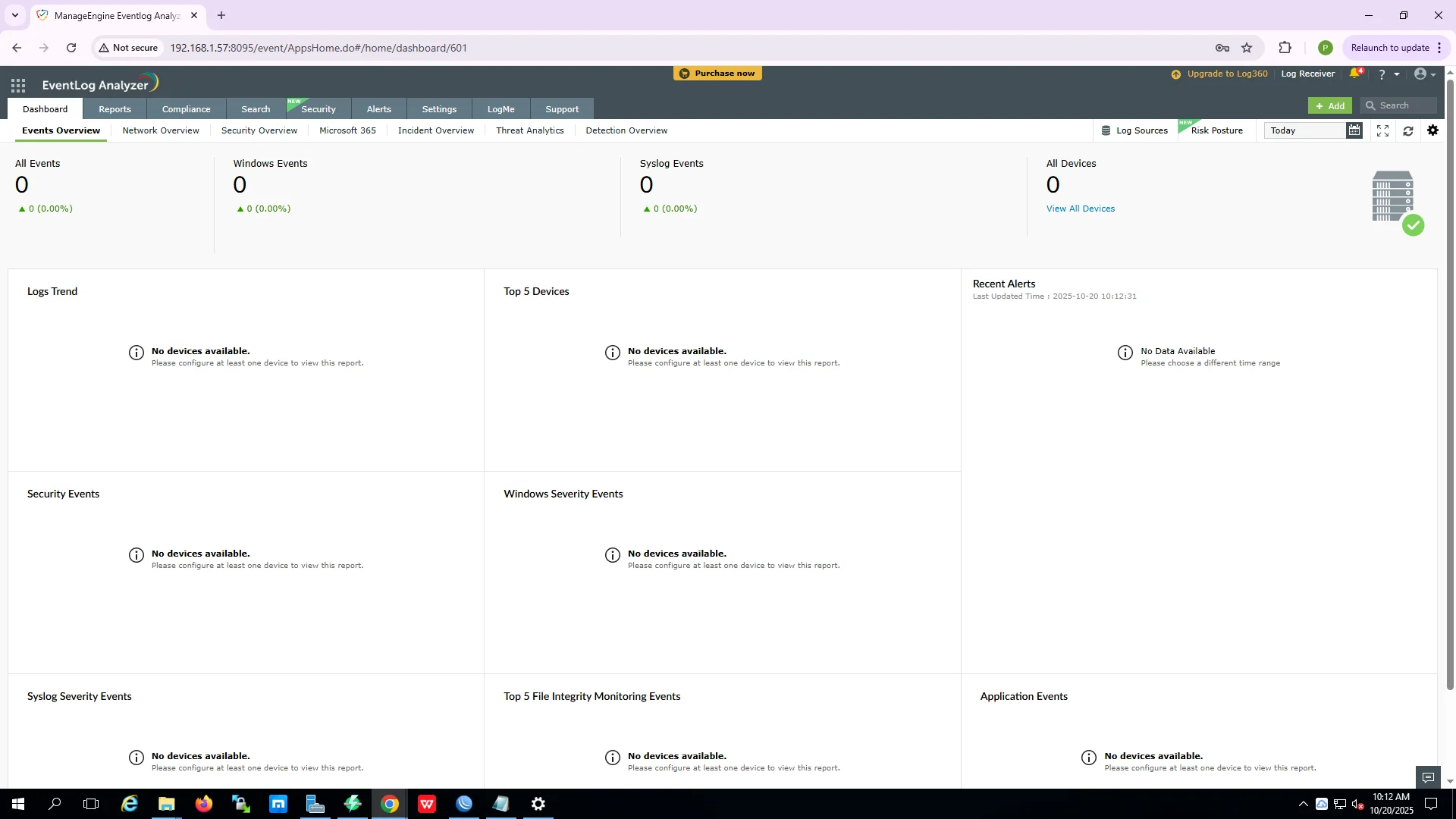Click the Upgrade to Log360 link

click(1227, 74)
